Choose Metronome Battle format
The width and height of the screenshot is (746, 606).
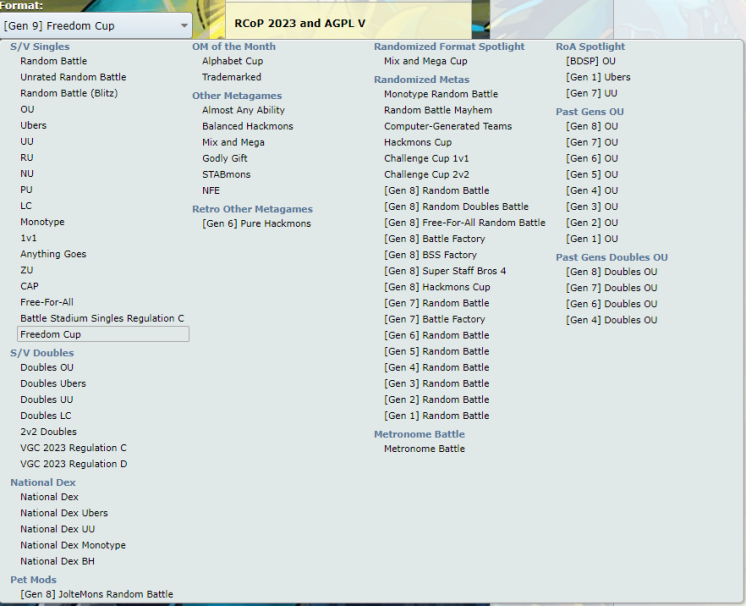click(x=424, y=449)
